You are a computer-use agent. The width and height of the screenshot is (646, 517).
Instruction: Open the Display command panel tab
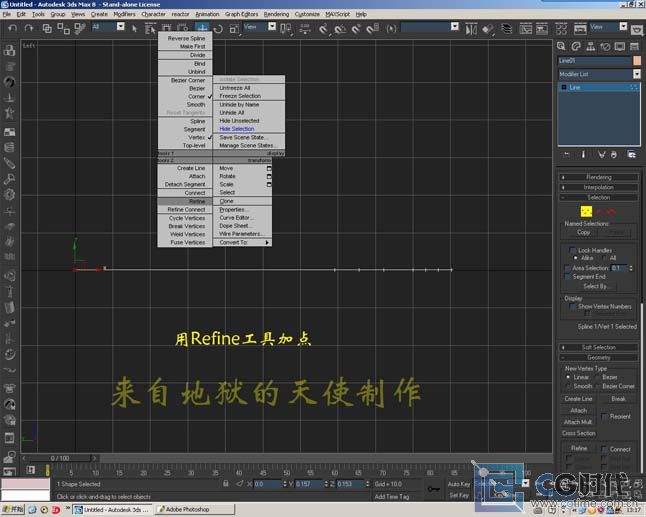620,46
